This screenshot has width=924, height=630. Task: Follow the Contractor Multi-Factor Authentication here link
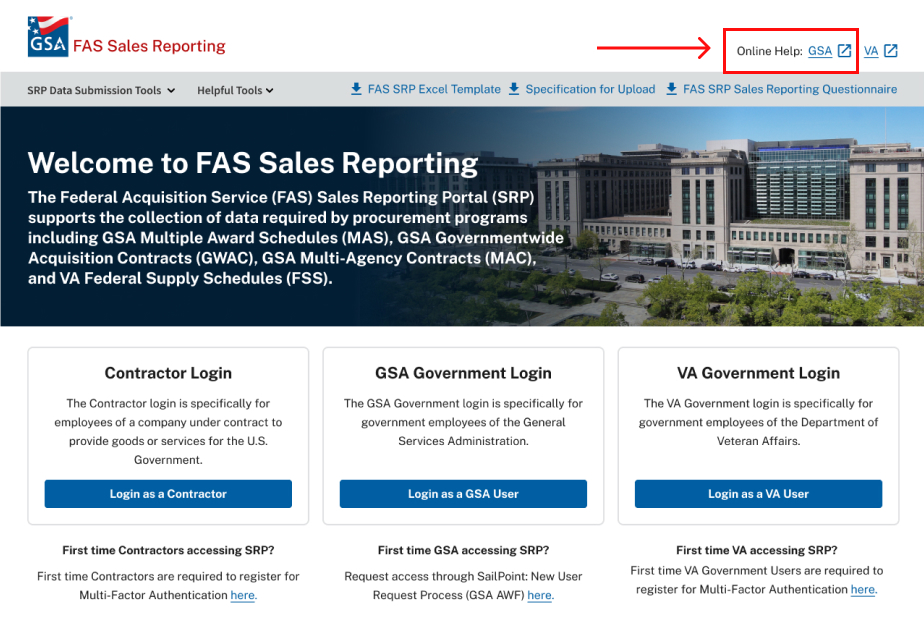pos(243,595)
